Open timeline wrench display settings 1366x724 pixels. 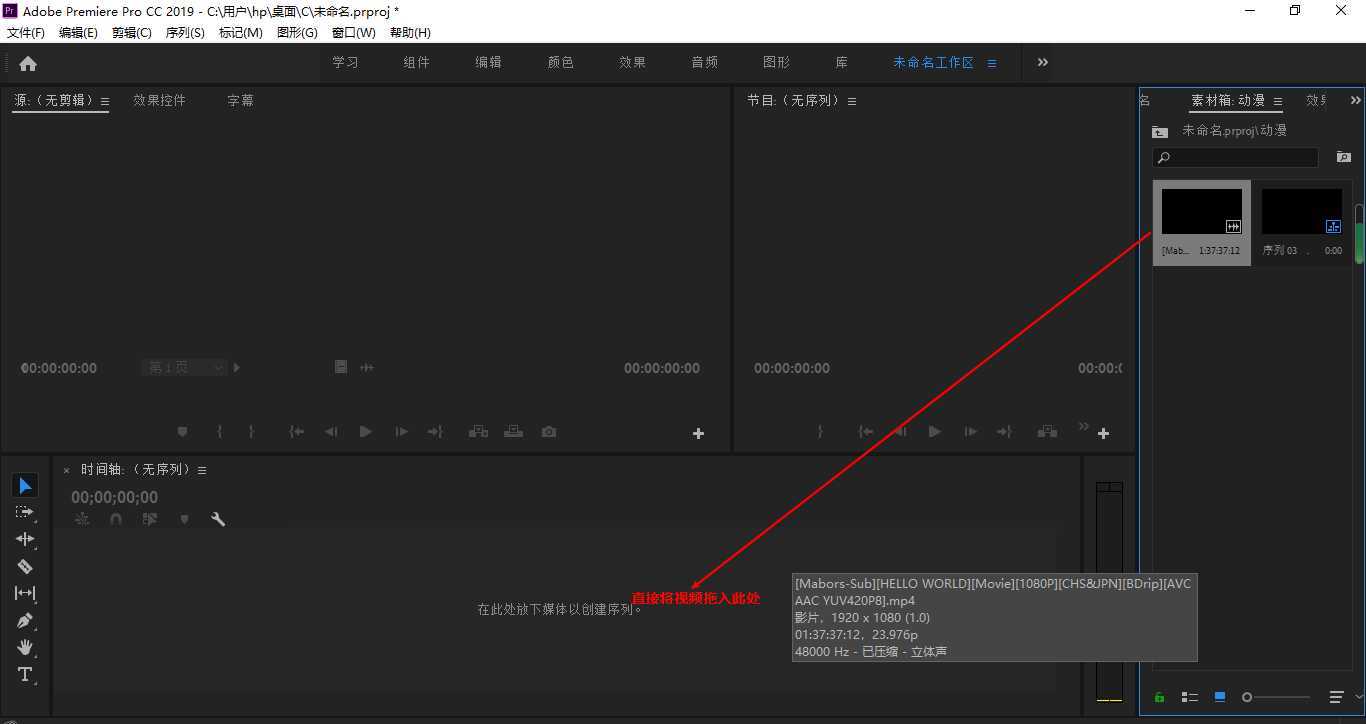pos(218,519)
